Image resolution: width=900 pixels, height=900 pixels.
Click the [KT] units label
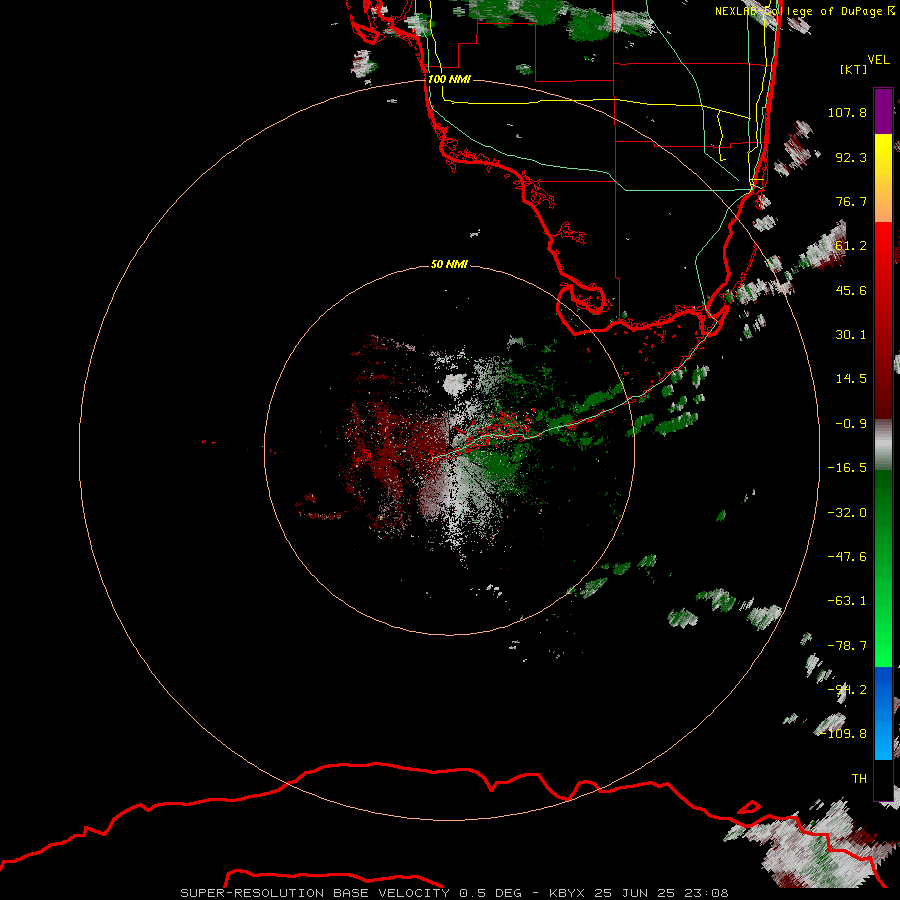coord(854,69)
